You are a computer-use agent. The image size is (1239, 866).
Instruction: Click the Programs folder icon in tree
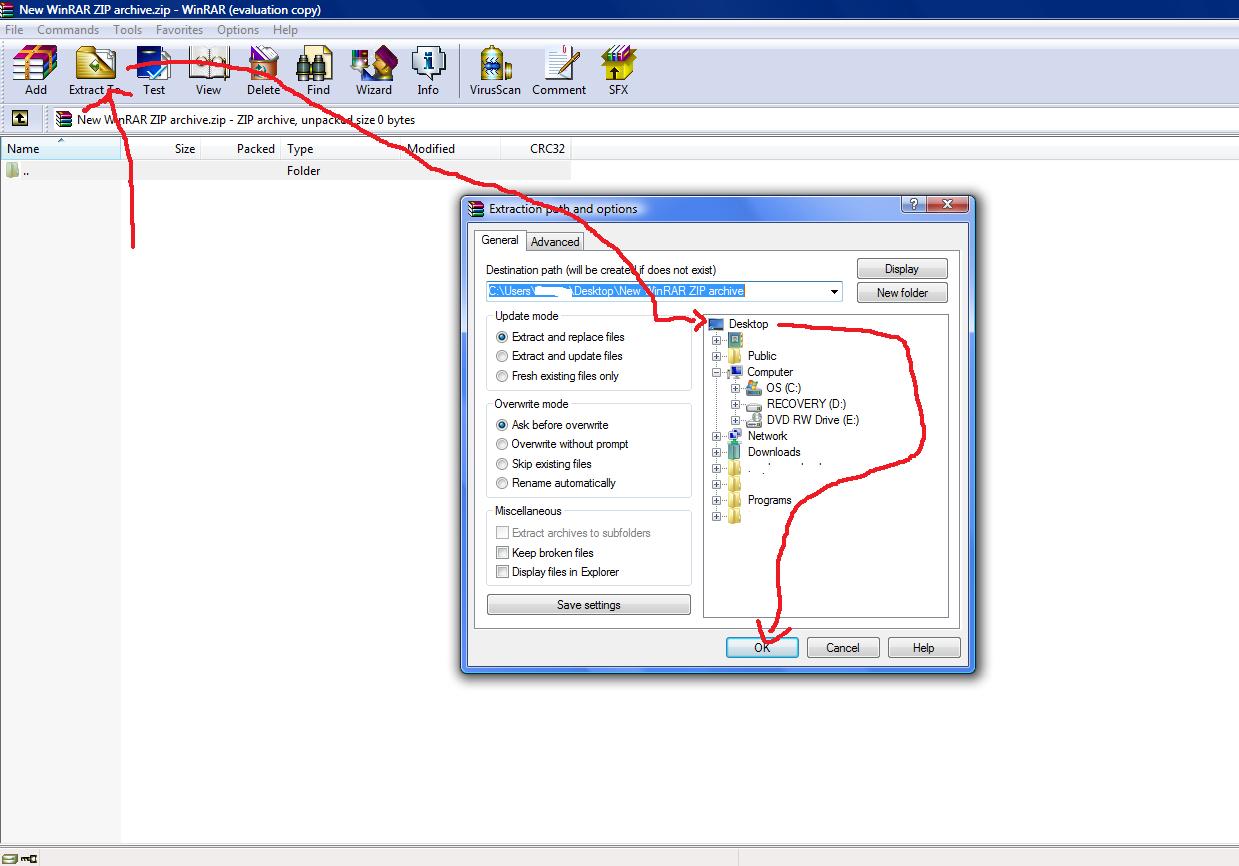click(x=735, y=500)
